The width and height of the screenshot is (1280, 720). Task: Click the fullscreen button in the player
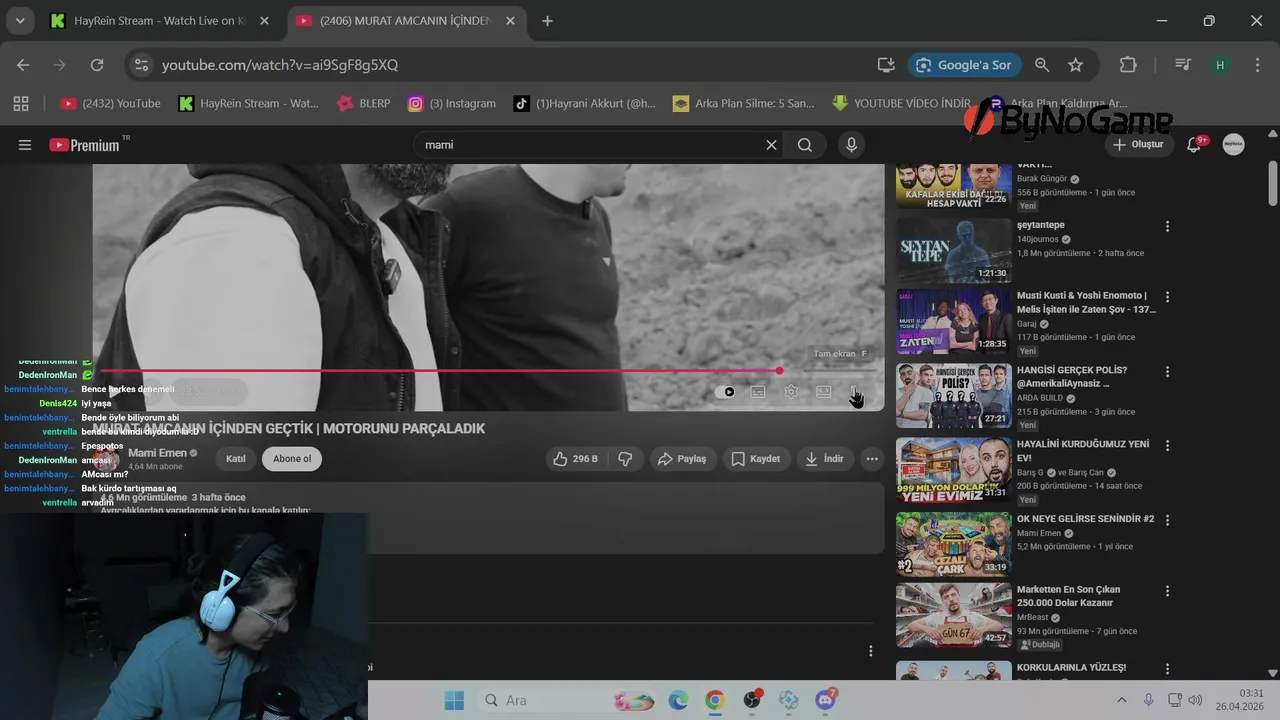coord(855,392)
